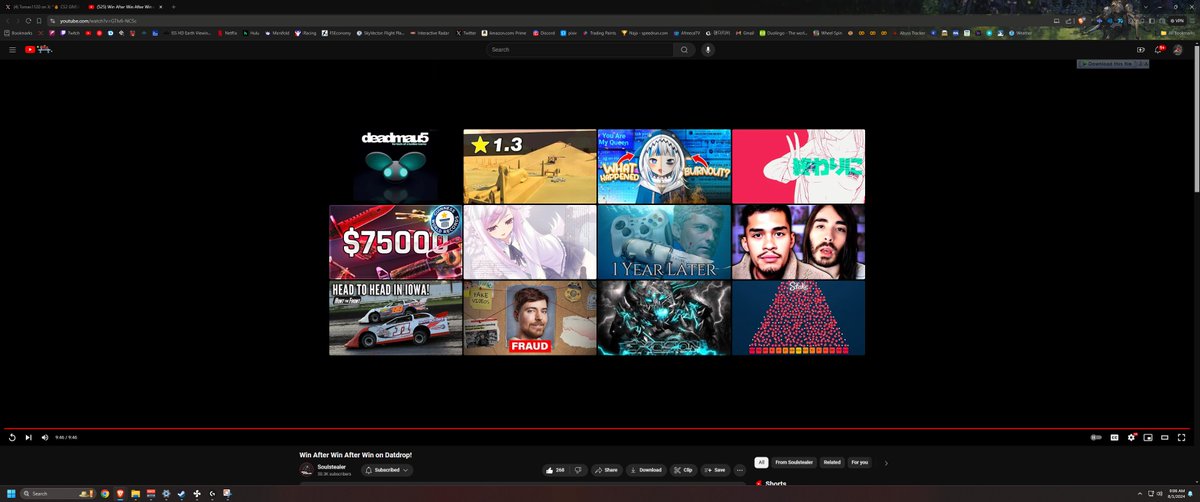Like the video with 268 likes
The image size is (1200, 502).
[555, 469]
